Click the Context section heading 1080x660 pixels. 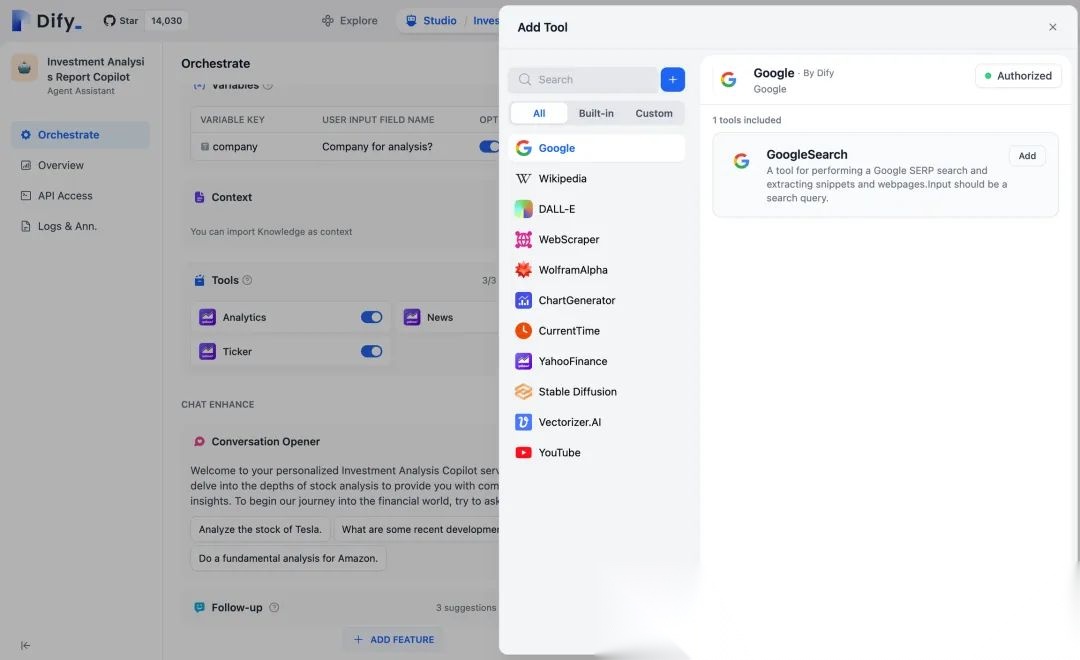point(231,197)
